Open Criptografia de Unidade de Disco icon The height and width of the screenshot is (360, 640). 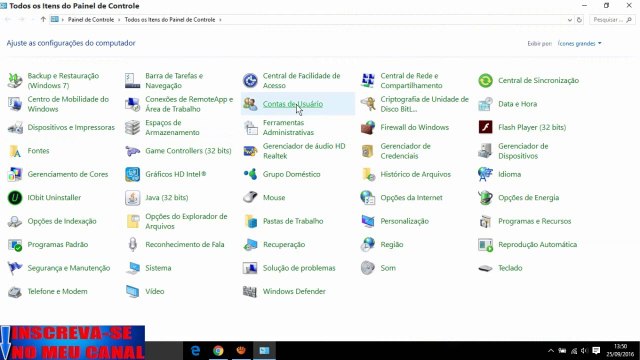coord(368,104)
